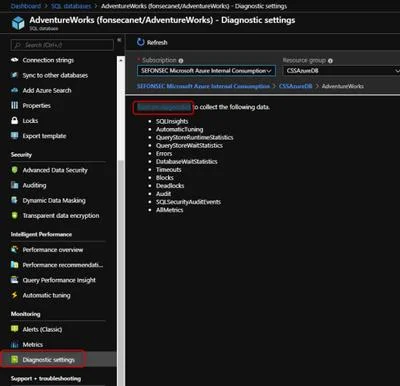Click the SQL database cube icon
The height and width of the screenshot is (386, 400).
point(18,23)
